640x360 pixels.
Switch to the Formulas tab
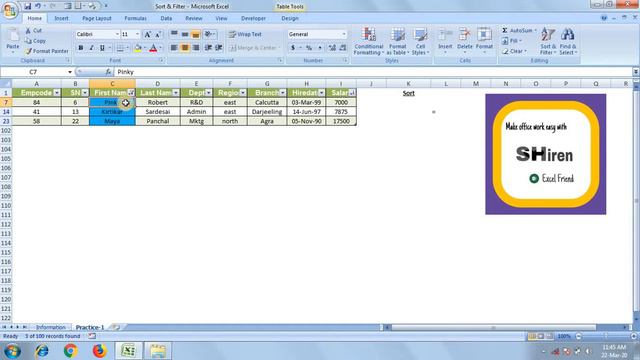(135, 18)
